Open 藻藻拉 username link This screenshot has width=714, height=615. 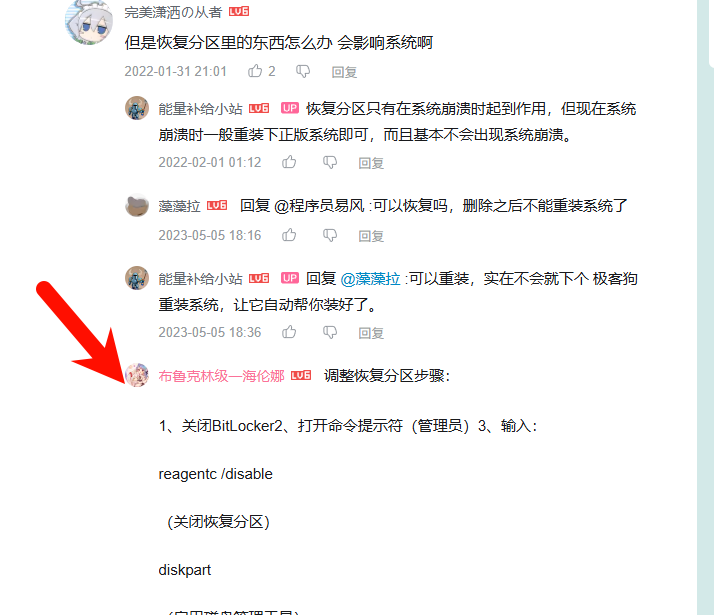pyautogui.click(x=179, y=206)
